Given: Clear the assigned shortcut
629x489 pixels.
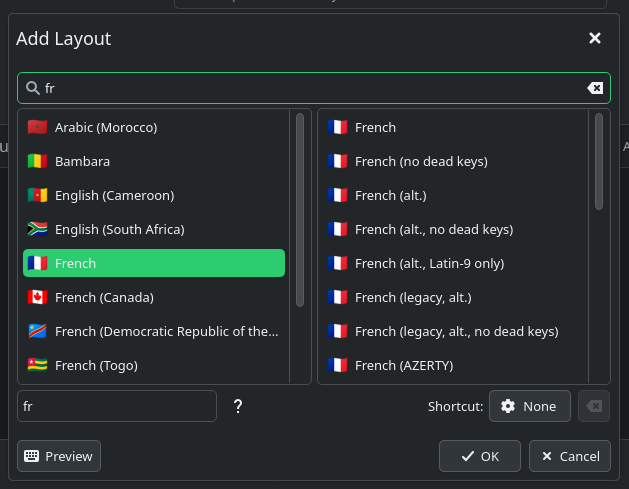Looking at the screenshot, I should pyautogui.click(x=594, y=406).
